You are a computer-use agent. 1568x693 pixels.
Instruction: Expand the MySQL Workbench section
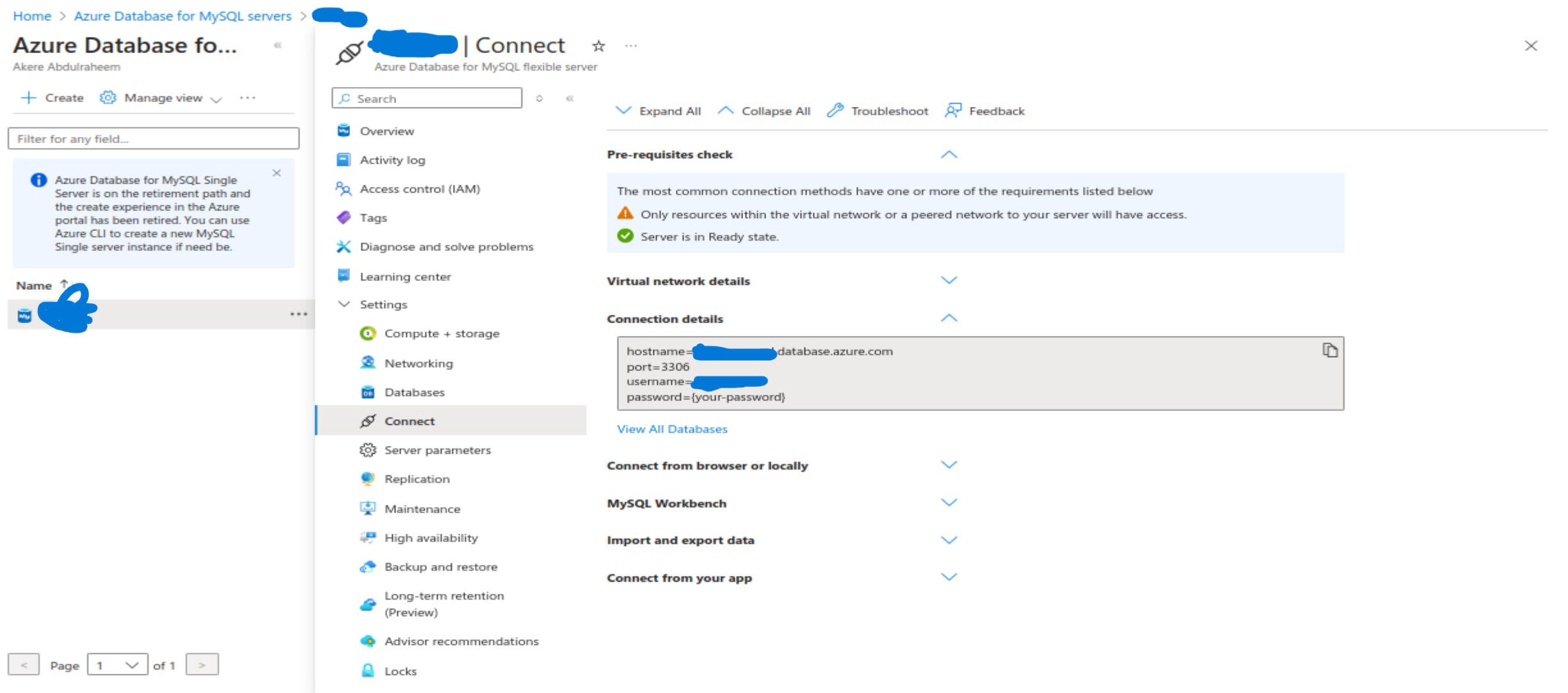[949, 502]
